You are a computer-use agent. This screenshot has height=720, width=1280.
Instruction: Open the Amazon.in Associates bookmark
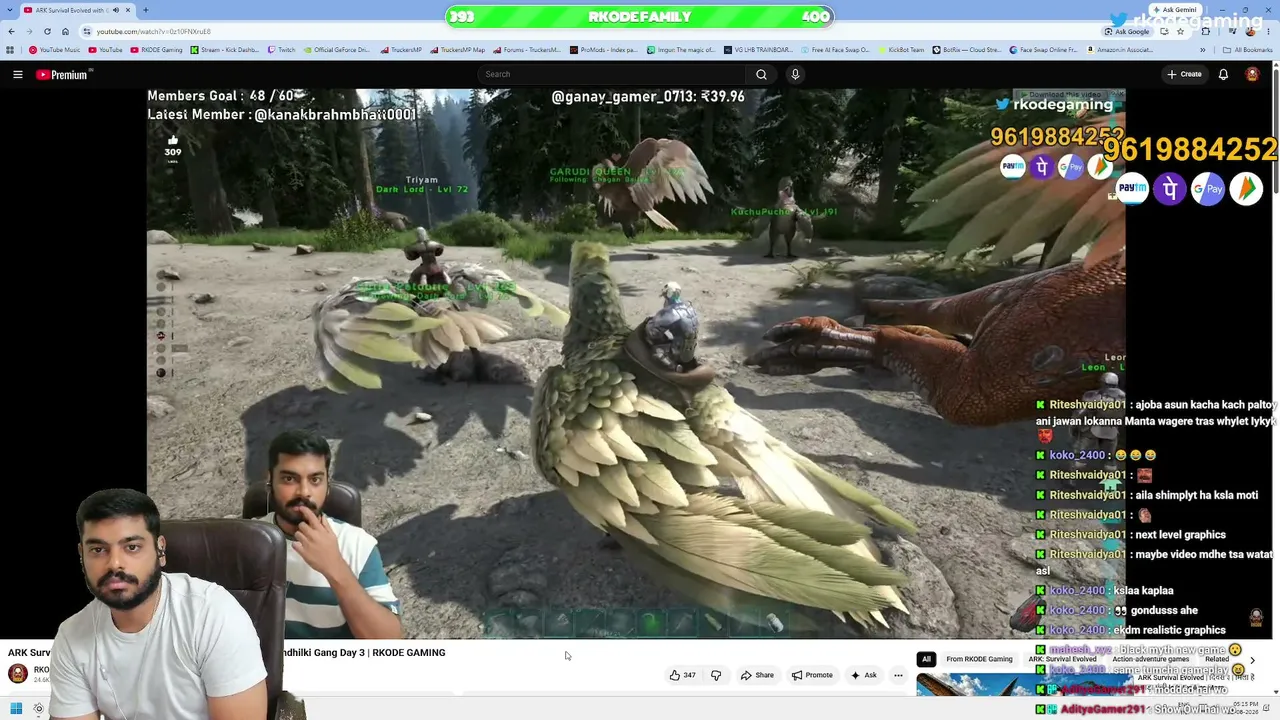click(x=1119, y=50)
